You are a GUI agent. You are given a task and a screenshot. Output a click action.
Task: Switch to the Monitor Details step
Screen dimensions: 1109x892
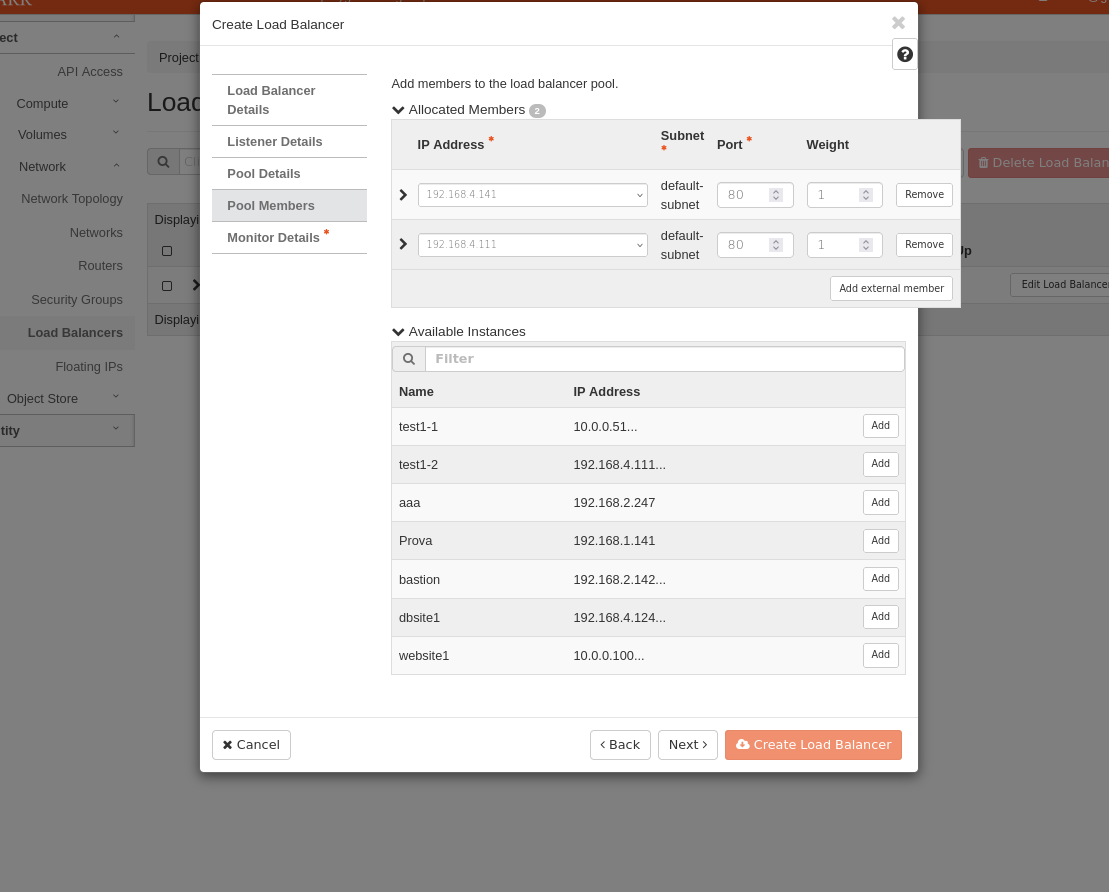pos(273,238)
